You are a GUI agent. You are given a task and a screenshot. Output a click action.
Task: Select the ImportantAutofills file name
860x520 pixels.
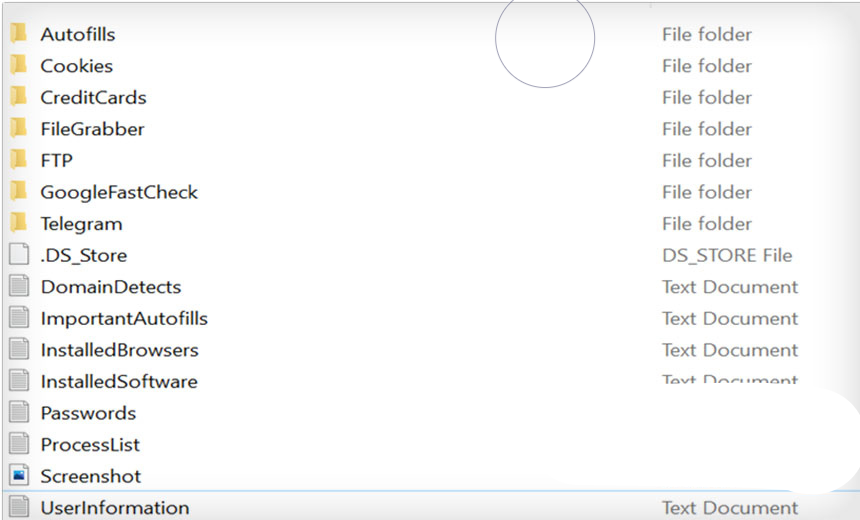click(124, 319)
